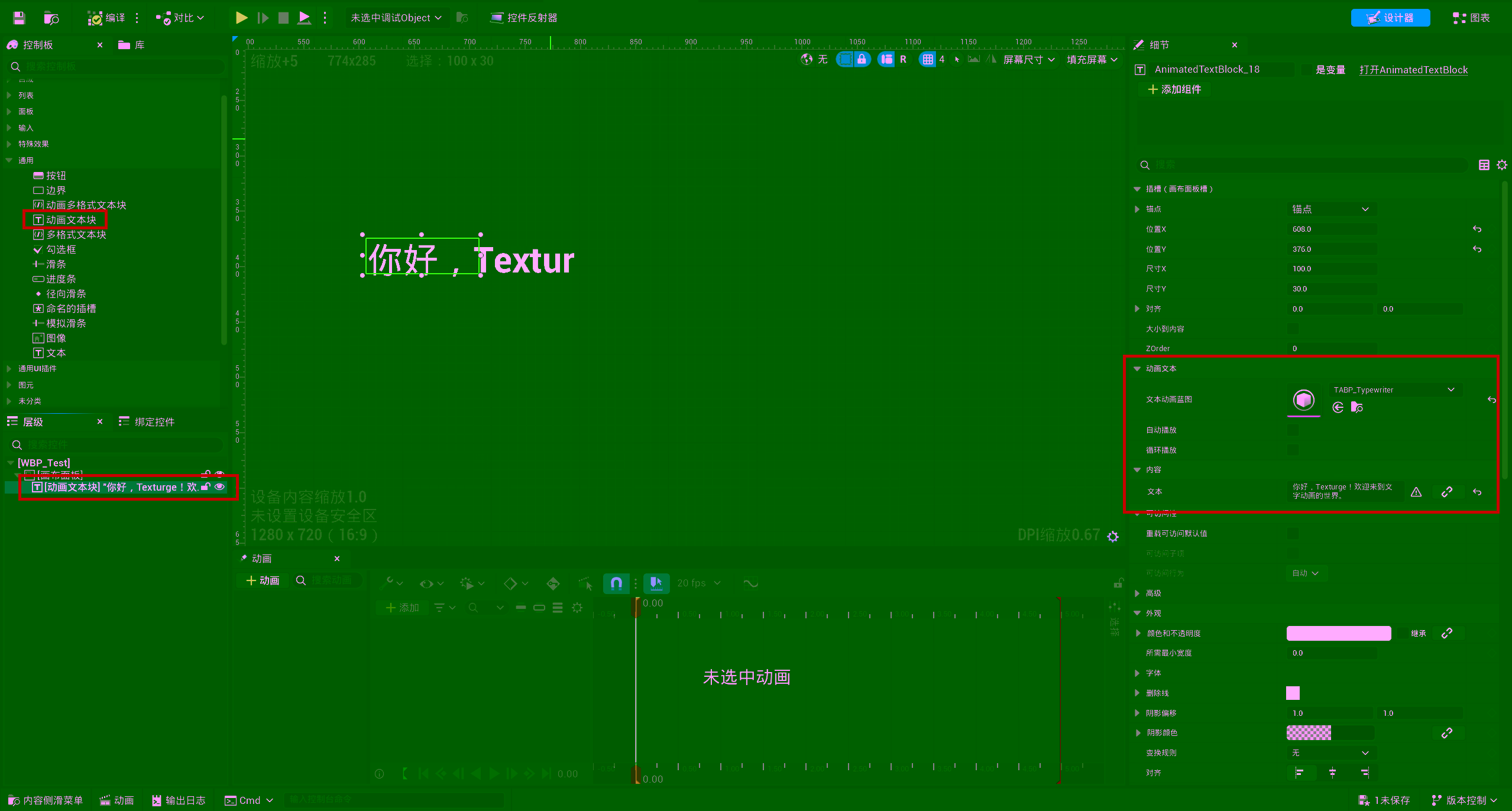1512x811 pixels.
Task: Collapse the 通用 palette category
Action: [x=9, y=160]
